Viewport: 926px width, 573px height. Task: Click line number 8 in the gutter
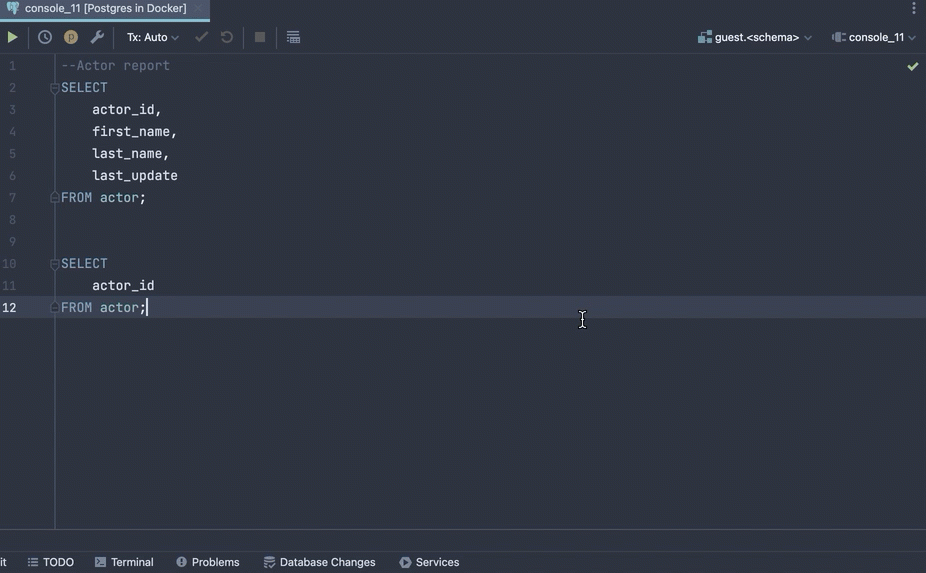tap(12, 220)
